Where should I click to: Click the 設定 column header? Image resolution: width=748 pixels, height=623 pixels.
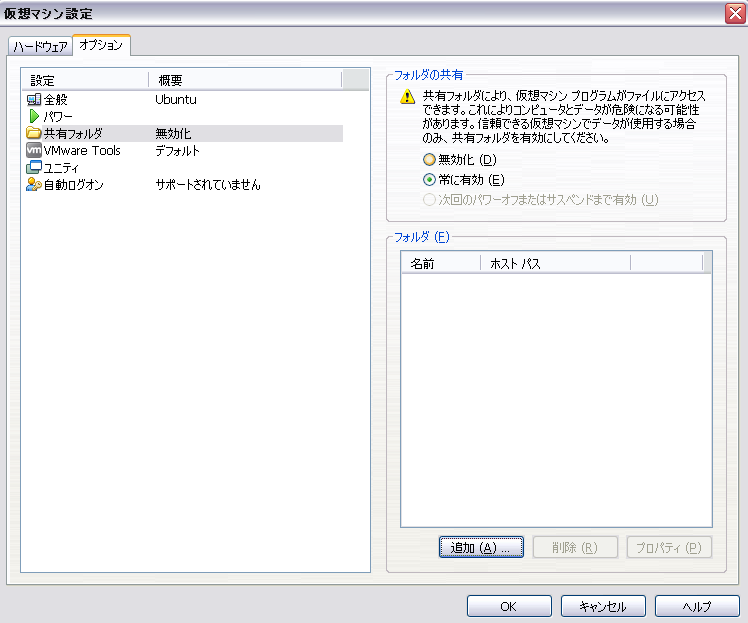(x=85, y=80)
